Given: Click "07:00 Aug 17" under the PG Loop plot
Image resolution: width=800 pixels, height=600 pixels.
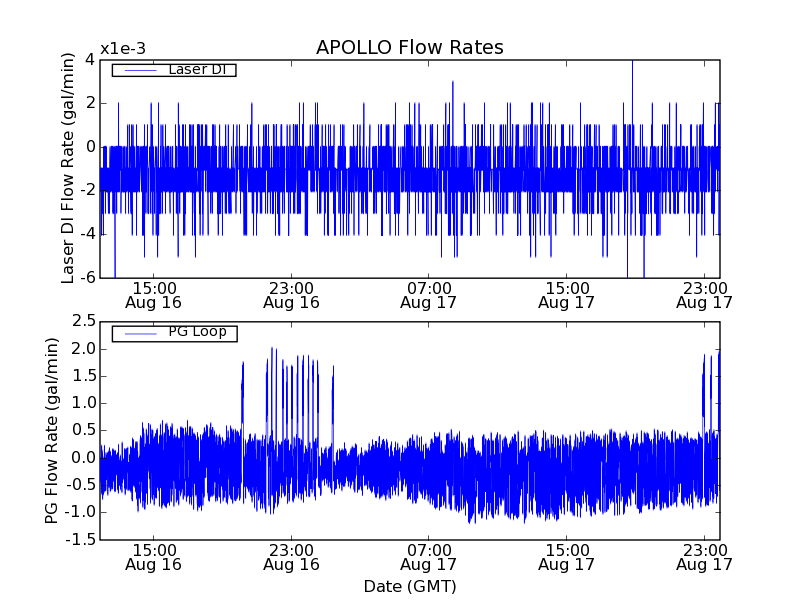Looking at the screenshot, I should (429, 558).
